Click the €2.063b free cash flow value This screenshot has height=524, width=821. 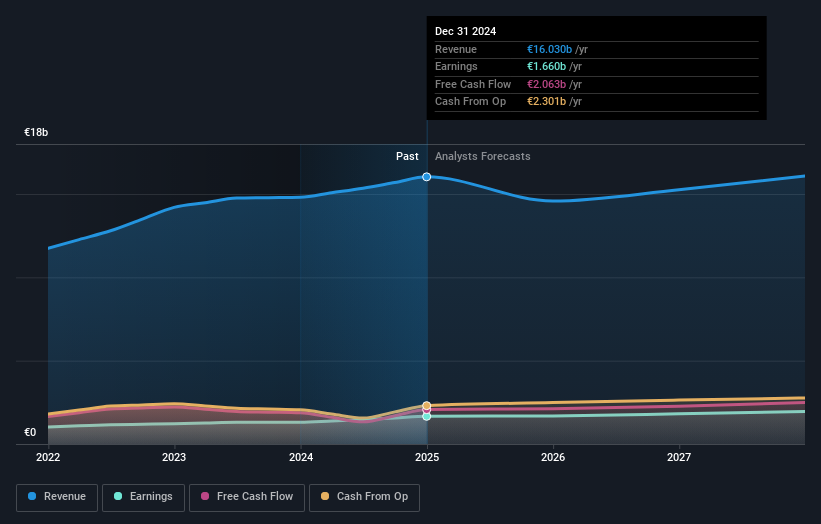pos(546,84)
